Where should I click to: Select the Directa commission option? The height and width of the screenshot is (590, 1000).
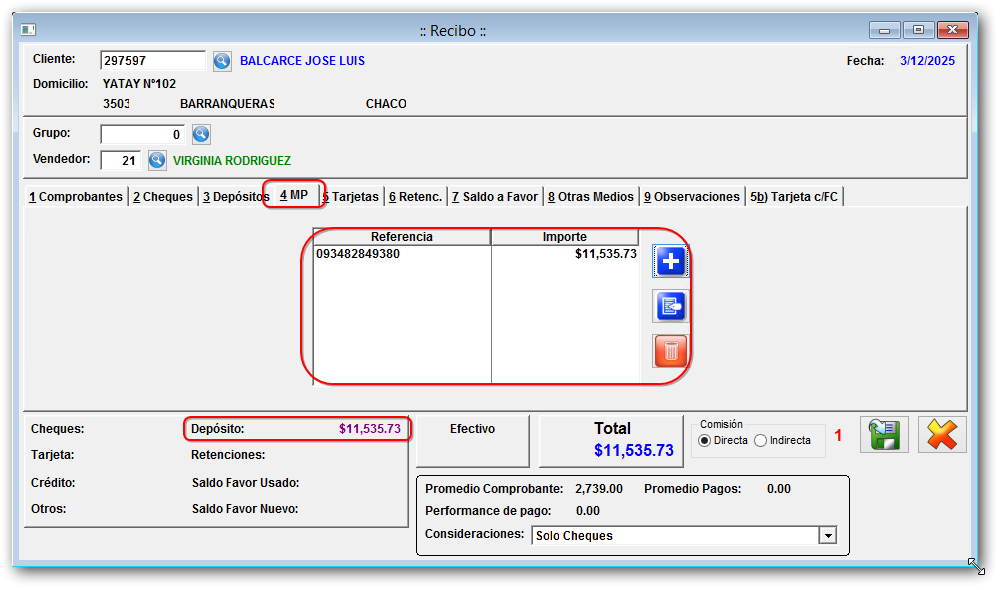[x=705, y=441]
